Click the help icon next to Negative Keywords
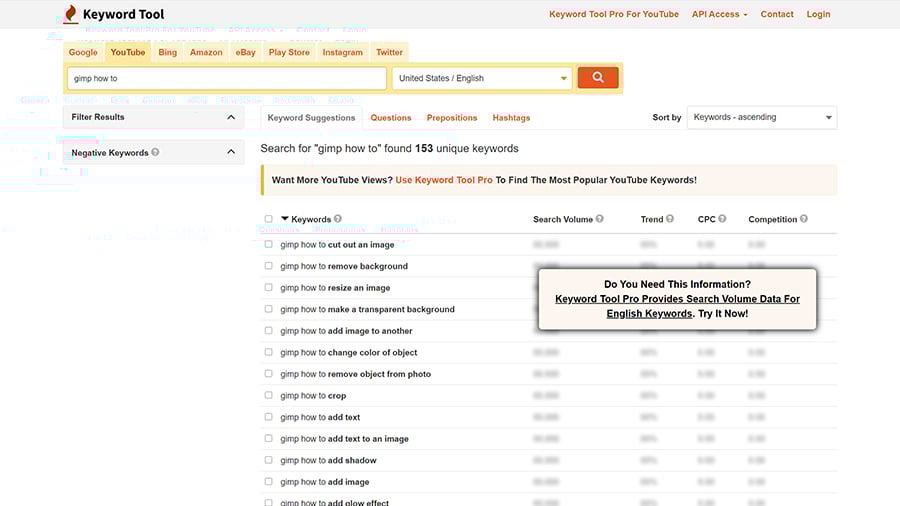The height and width of the screenshot is (506, 900). (x=155, y=152)
